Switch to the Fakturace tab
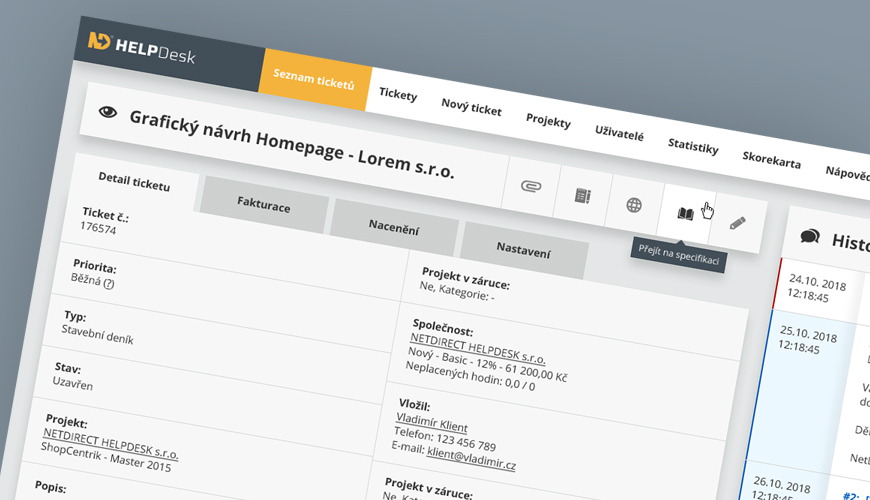The height and width of the screenshot is (500, 870). click(264, 203)
